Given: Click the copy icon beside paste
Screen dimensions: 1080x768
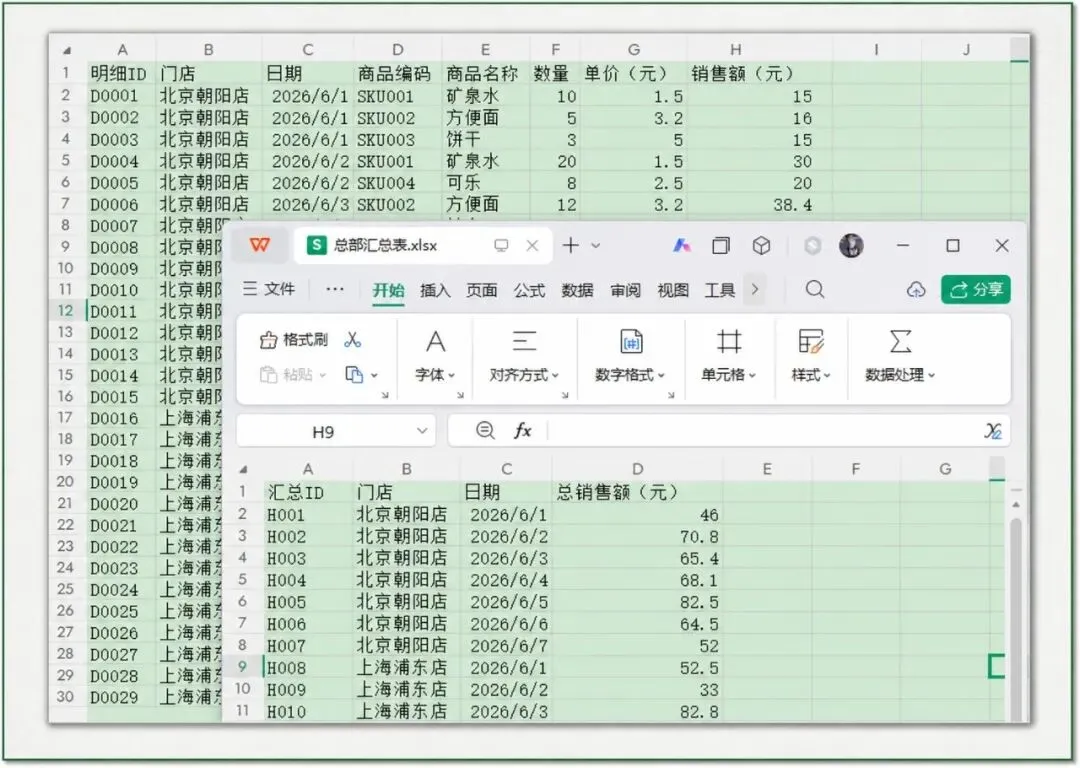Looking at the screenshot, I should pyautogui.click(x=354, y=375).
